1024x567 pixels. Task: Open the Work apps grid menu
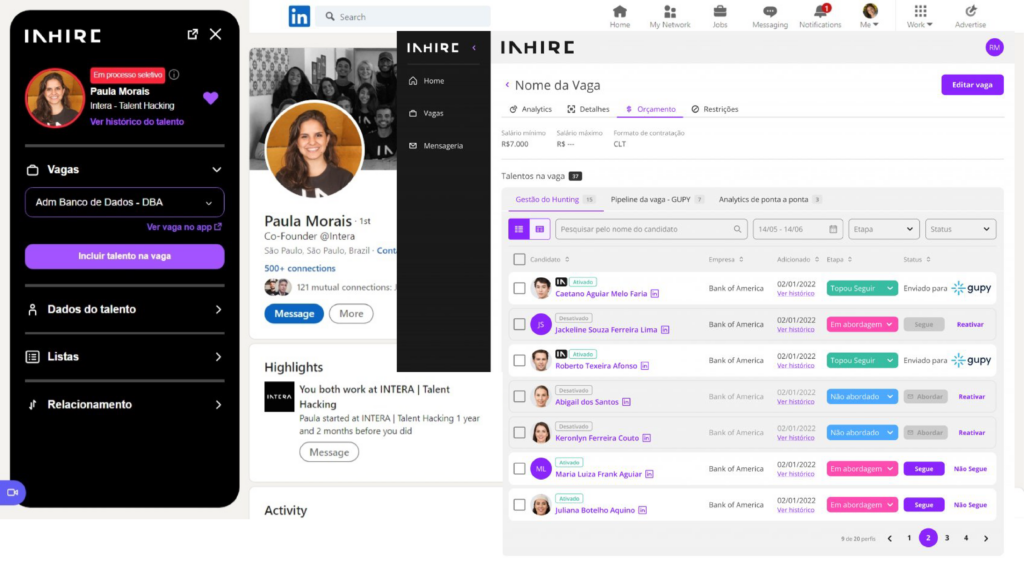click(x=920, y=16)
